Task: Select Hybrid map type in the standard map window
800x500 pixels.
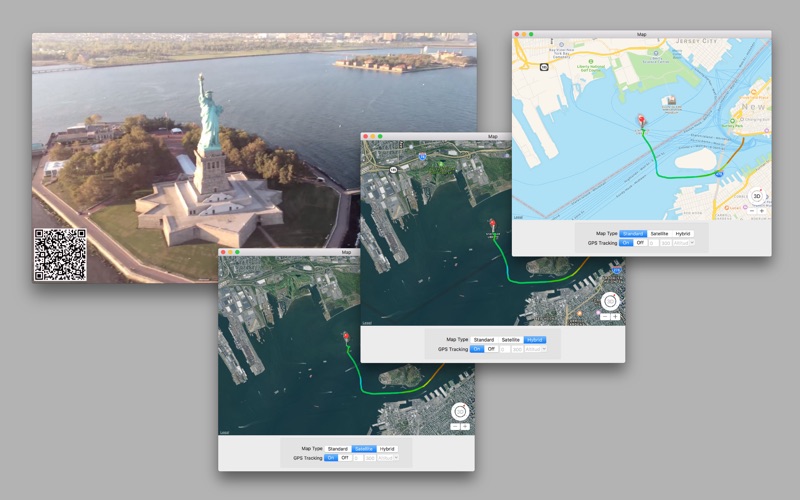Action: point(683,234)
